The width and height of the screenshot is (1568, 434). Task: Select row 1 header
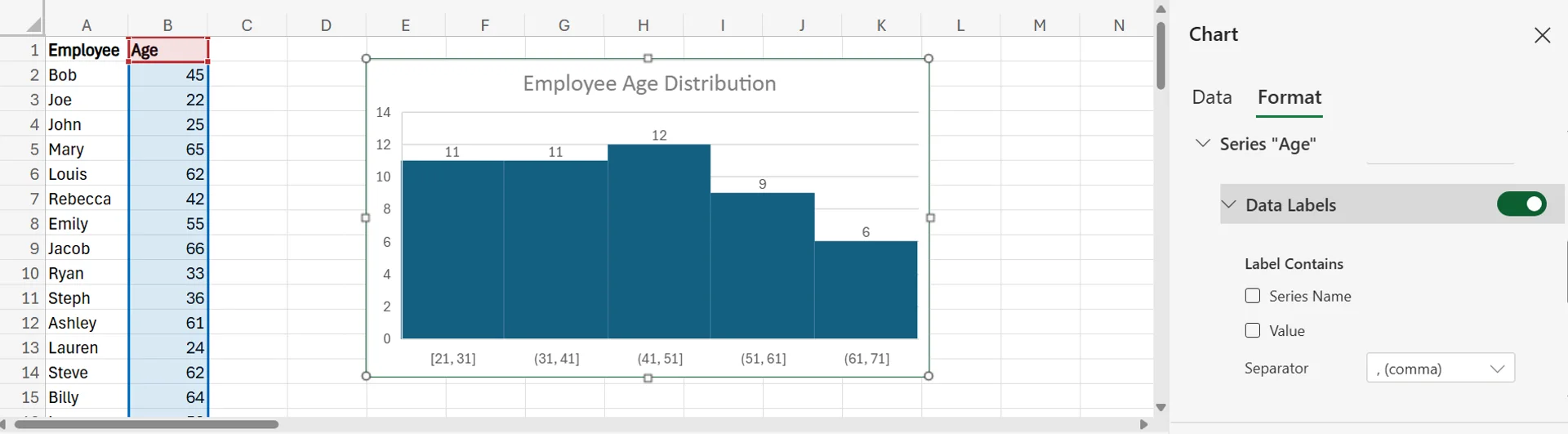click(x=22, y=50)
